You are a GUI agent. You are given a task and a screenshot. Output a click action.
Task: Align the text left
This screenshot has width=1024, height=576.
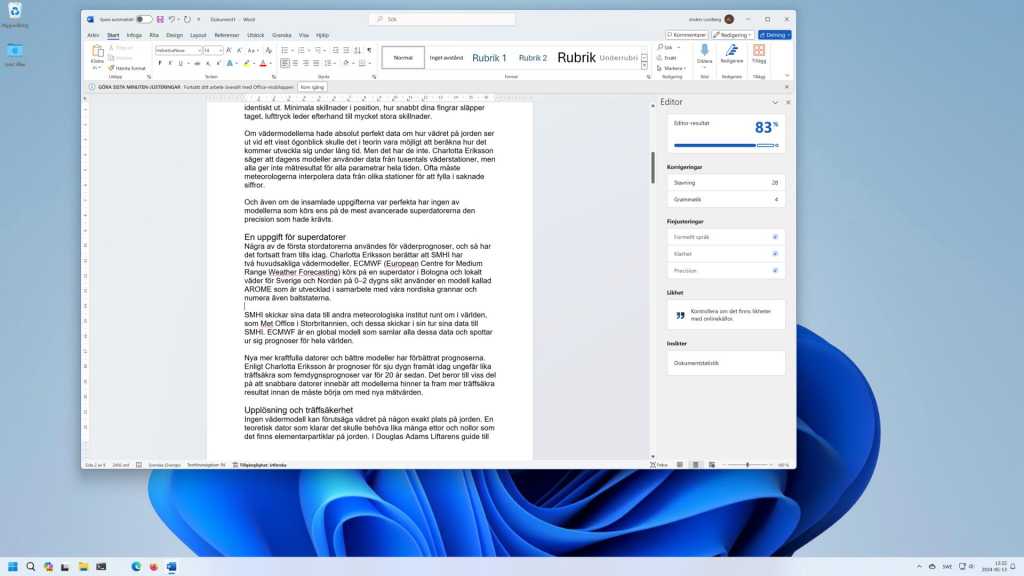point(285,63)
